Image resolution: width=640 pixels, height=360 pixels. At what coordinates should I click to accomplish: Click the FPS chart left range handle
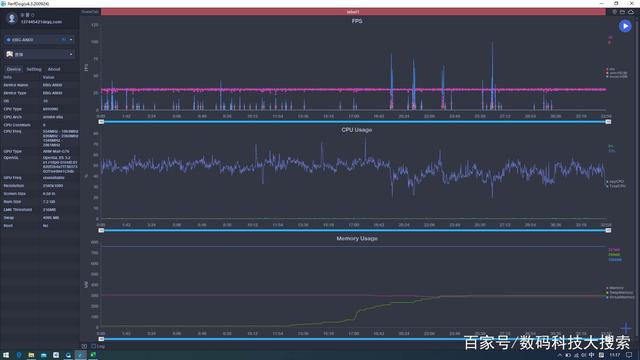(x=101, y=122)
